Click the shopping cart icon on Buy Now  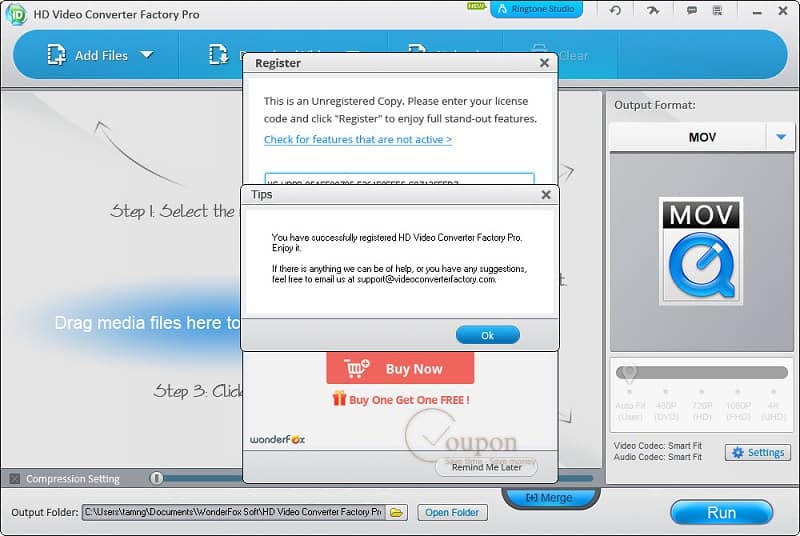point(357,368)
